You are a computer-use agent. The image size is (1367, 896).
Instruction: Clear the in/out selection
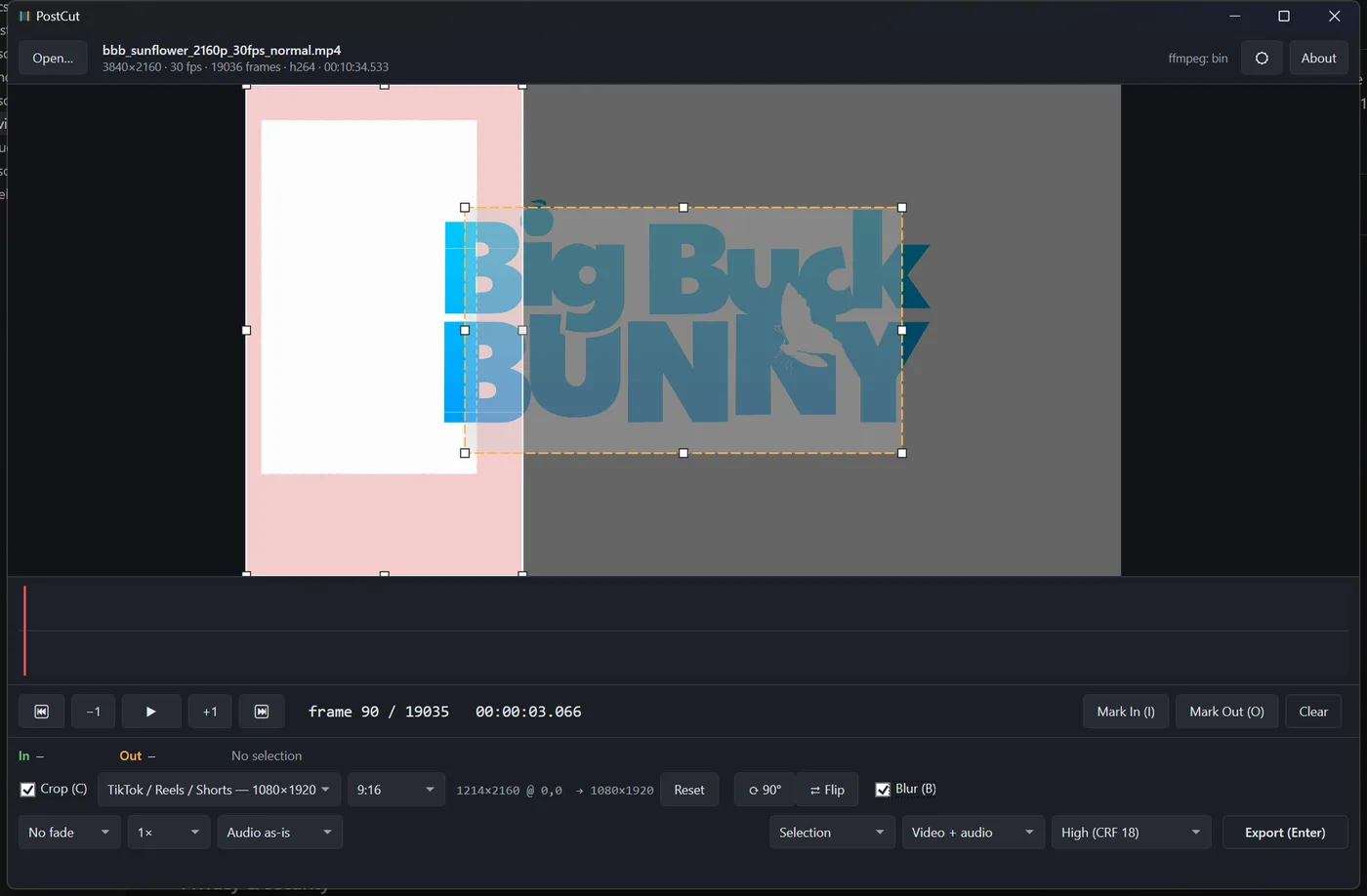click(x=1313, y=712)
